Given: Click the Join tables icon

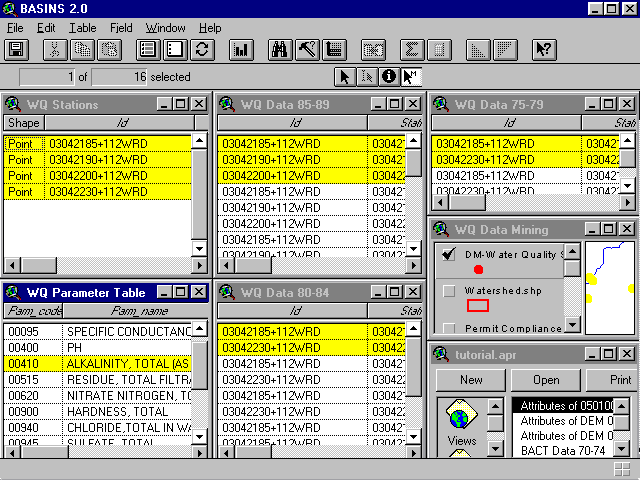Looking at the screenshot, I should pos(373,50).
